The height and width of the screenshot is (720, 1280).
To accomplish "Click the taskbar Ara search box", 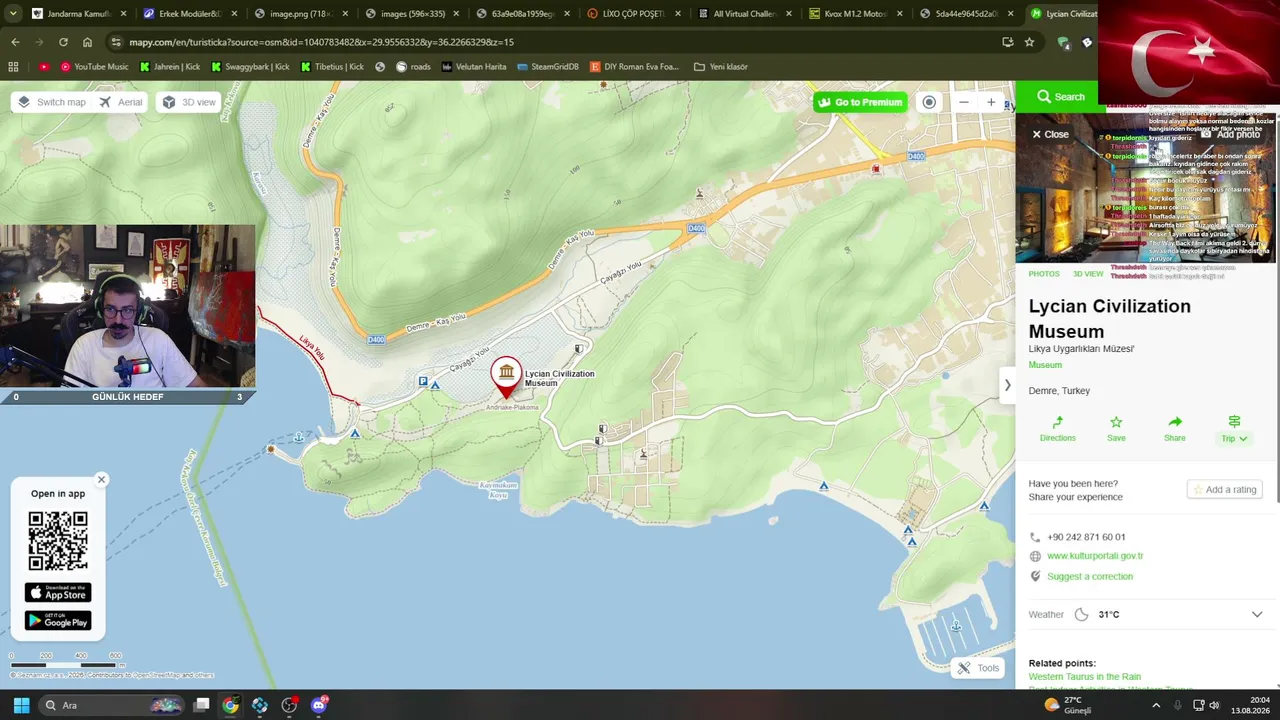I will tap(110, 705).
